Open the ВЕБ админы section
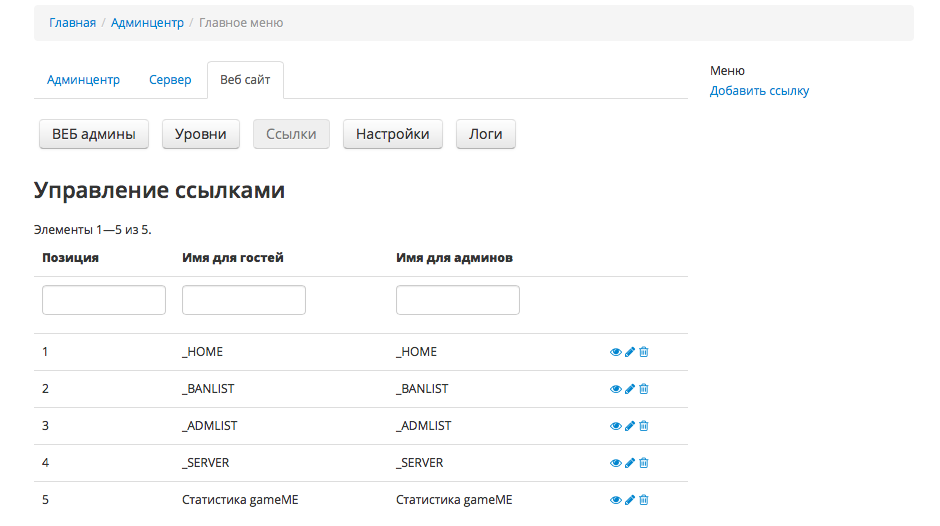This screenshot has height=526, width=940. tap(94, 134)
